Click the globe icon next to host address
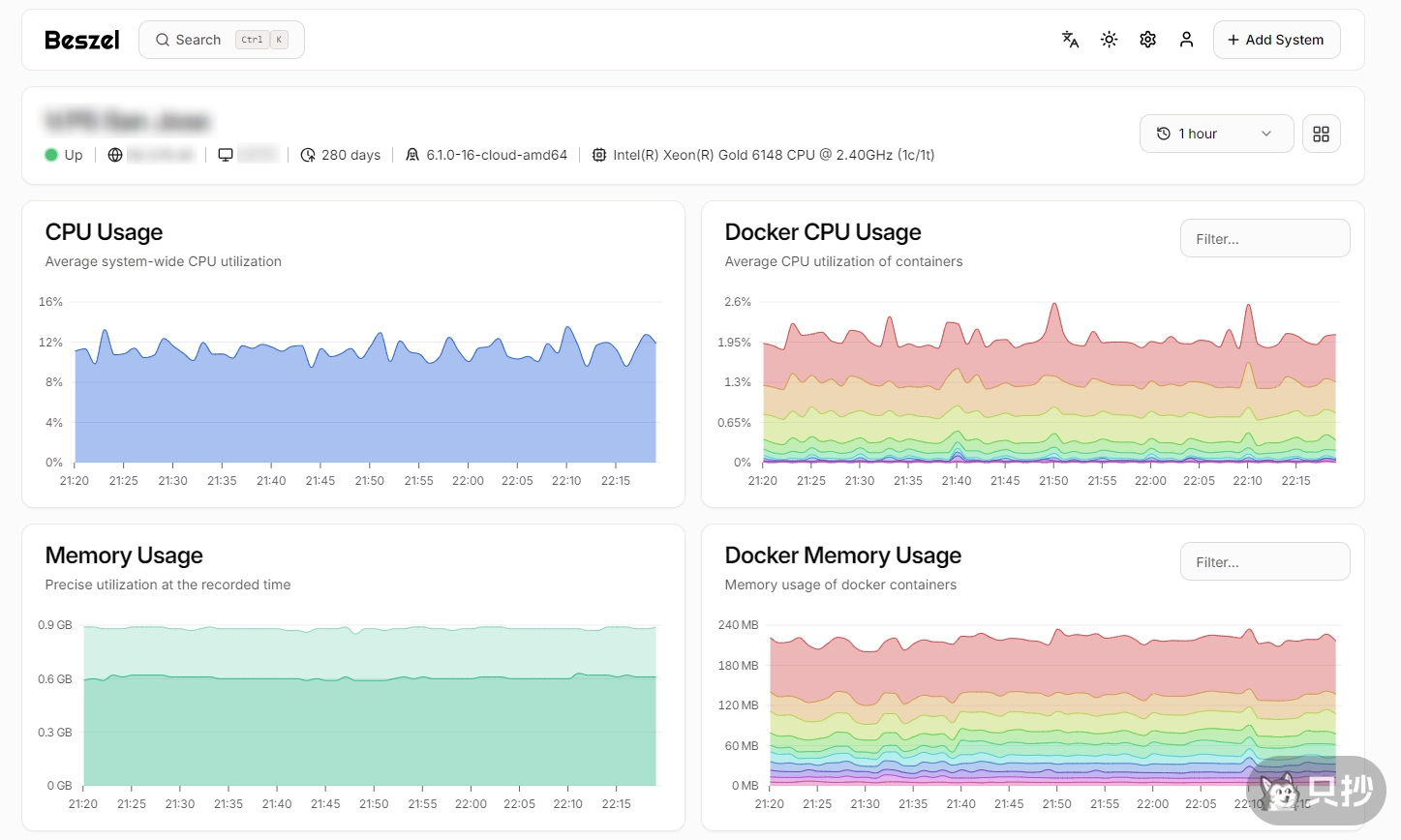1401x840 pixels. (x=115, y=155)
